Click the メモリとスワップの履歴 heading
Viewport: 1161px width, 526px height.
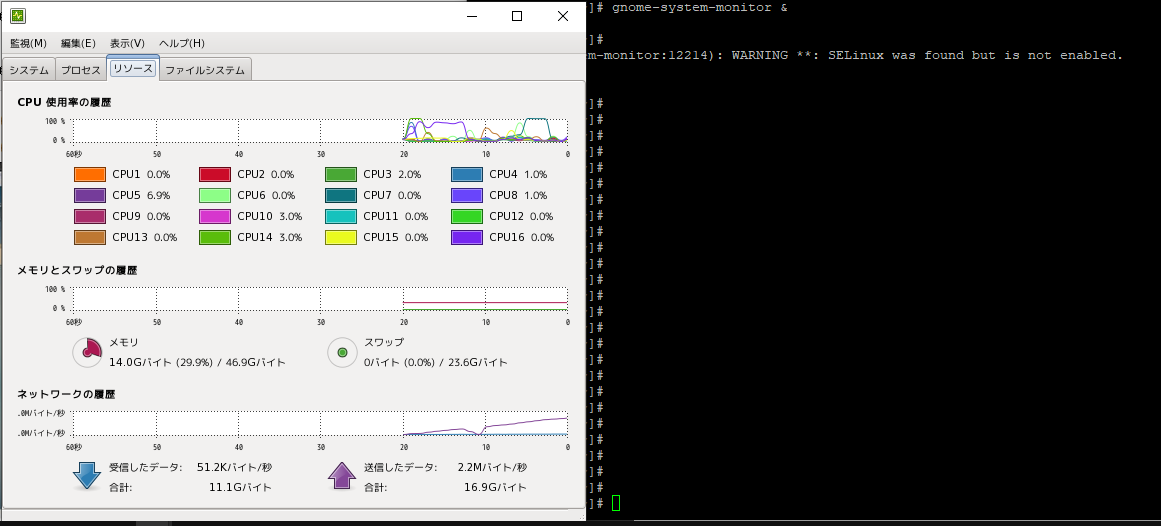[x=77, y=270]
